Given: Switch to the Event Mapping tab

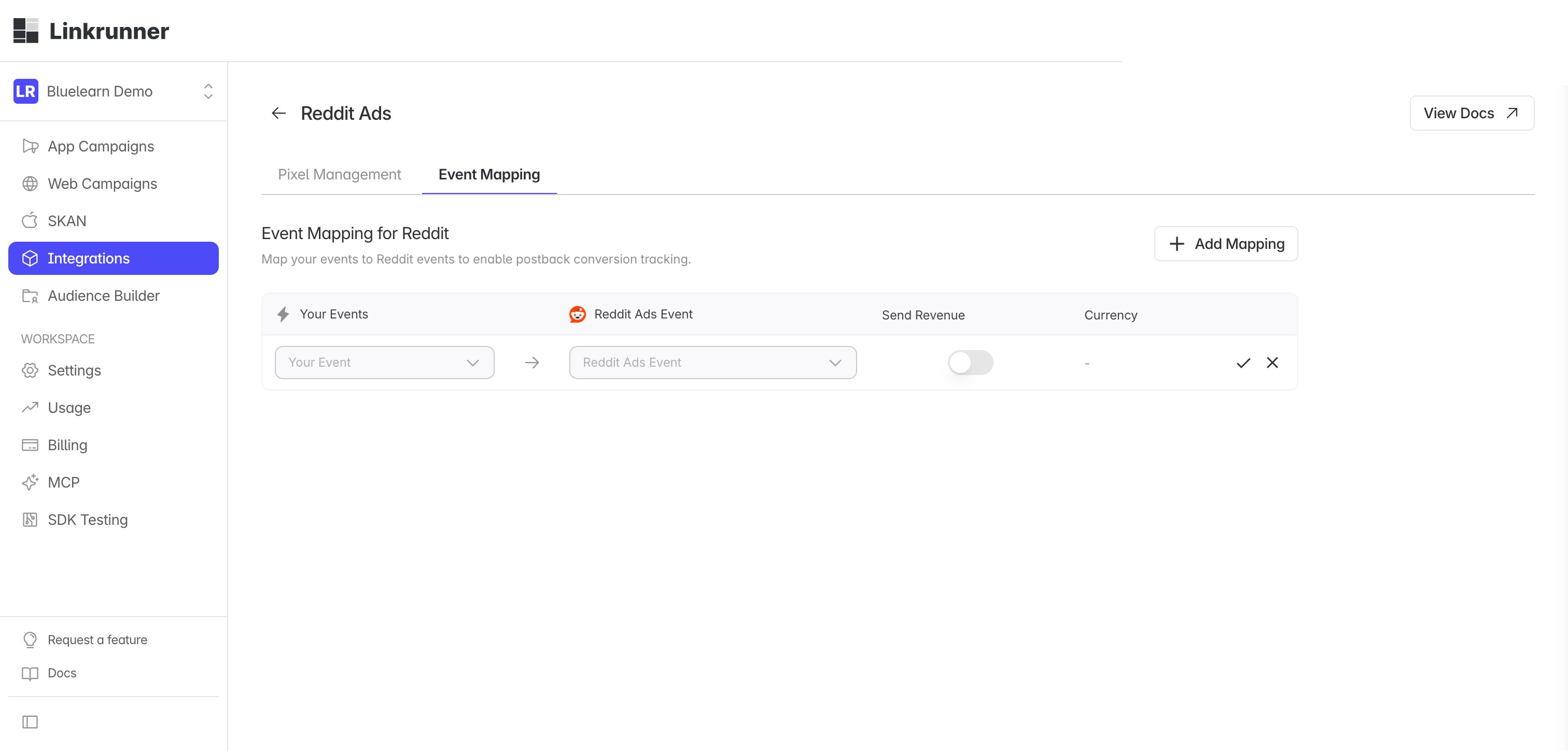Looking at the screenshot, I should [489, 175].
